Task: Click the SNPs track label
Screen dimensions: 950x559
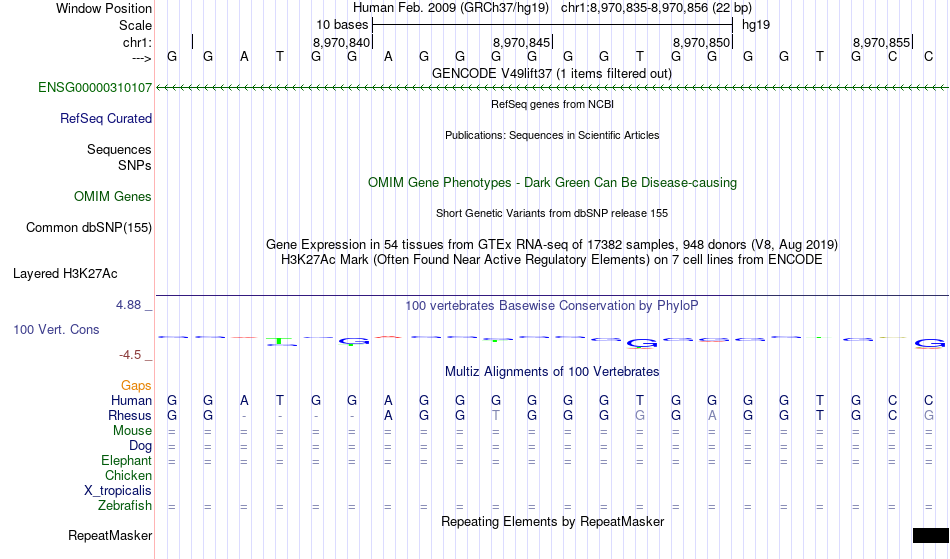Action: pyautogui.click(x=135, y=165)
